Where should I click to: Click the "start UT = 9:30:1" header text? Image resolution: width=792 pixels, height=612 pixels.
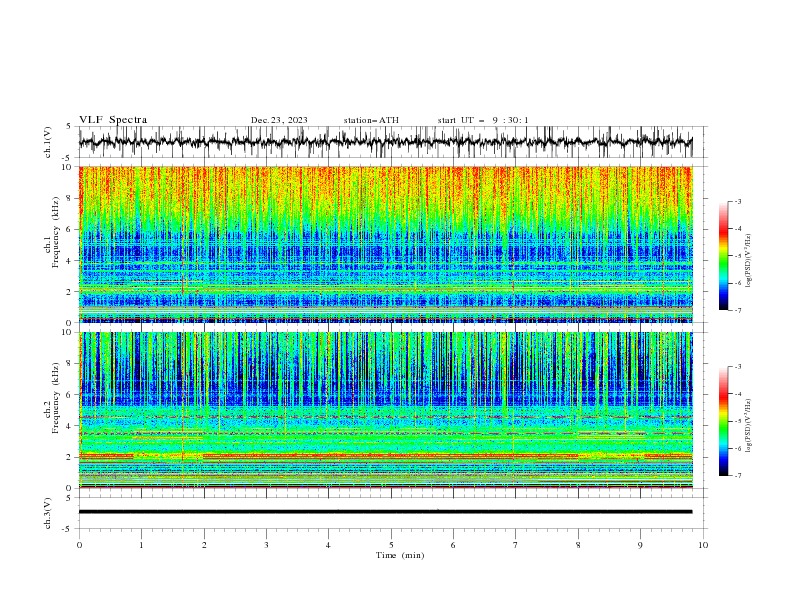483,120
